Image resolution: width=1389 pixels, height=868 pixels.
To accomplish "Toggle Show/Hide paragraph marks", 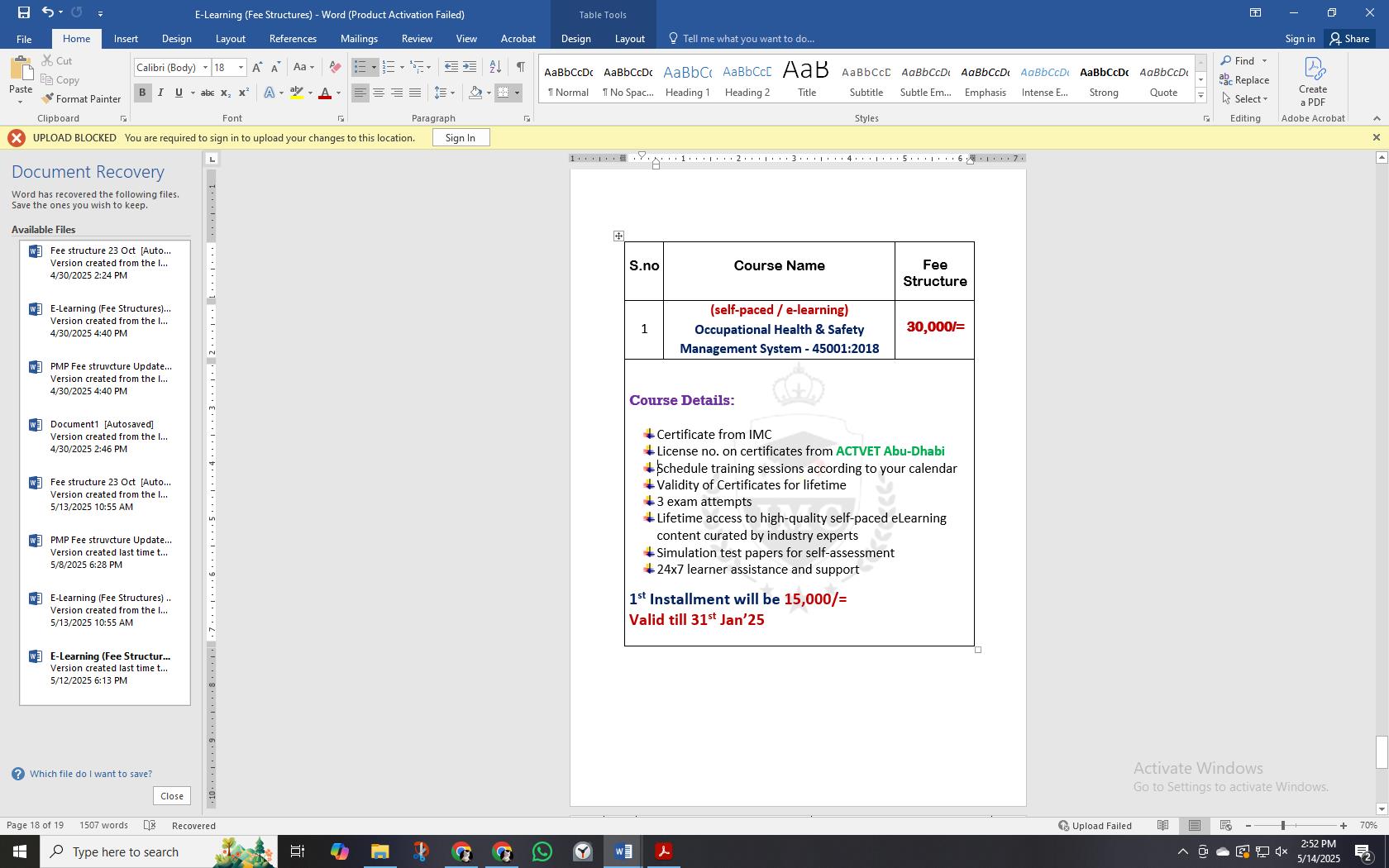I will (520, 68).
